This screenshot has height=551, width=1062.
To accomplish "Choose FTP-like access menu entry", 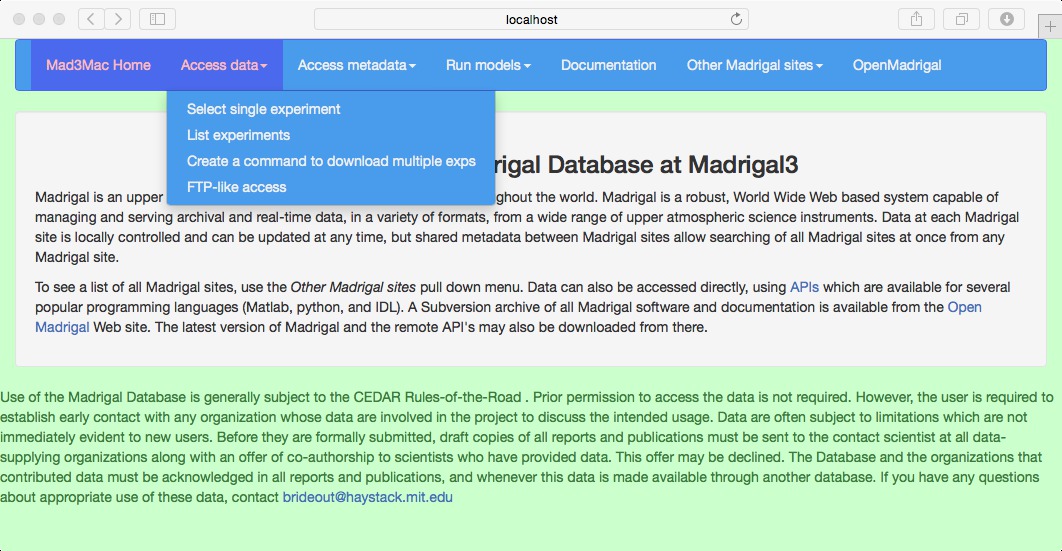I will (x=236, y=187).
